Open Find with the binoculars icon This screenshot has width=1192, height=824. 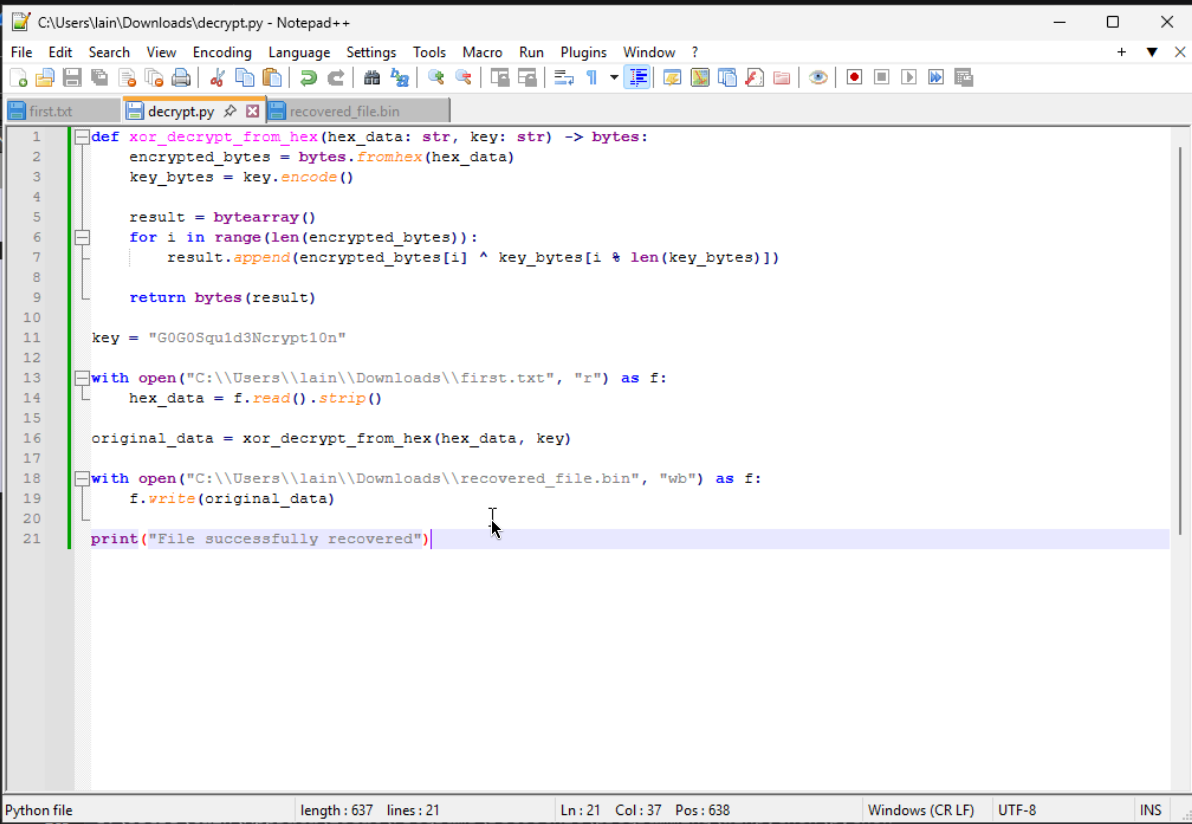[x=372, y=78]
